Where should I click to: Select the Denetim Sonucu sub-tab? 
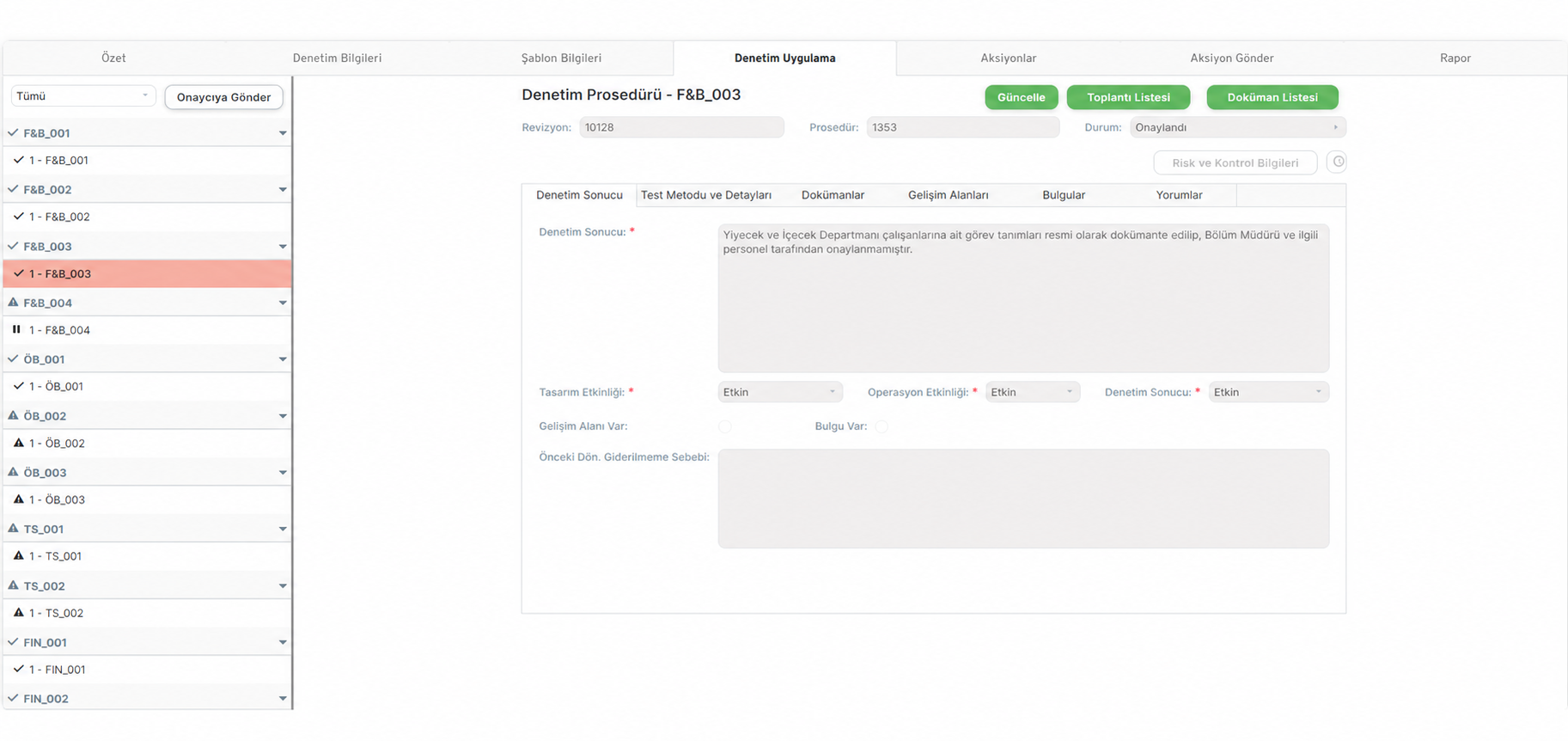coord(579,195)
